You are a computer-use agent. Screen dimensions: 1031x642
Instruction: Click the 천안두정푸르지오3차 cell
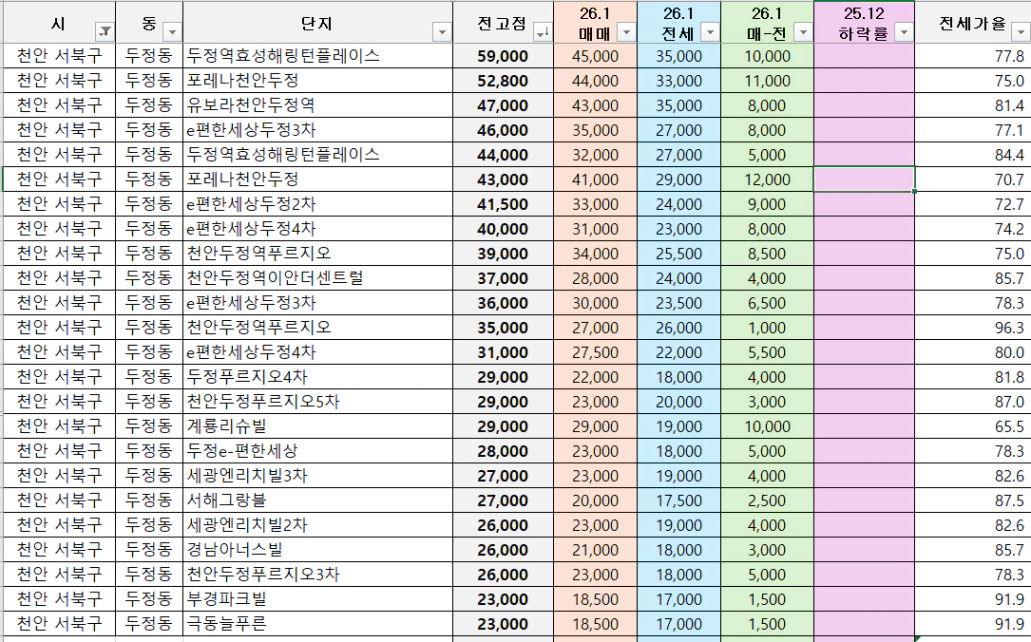(x=318, y=574)
